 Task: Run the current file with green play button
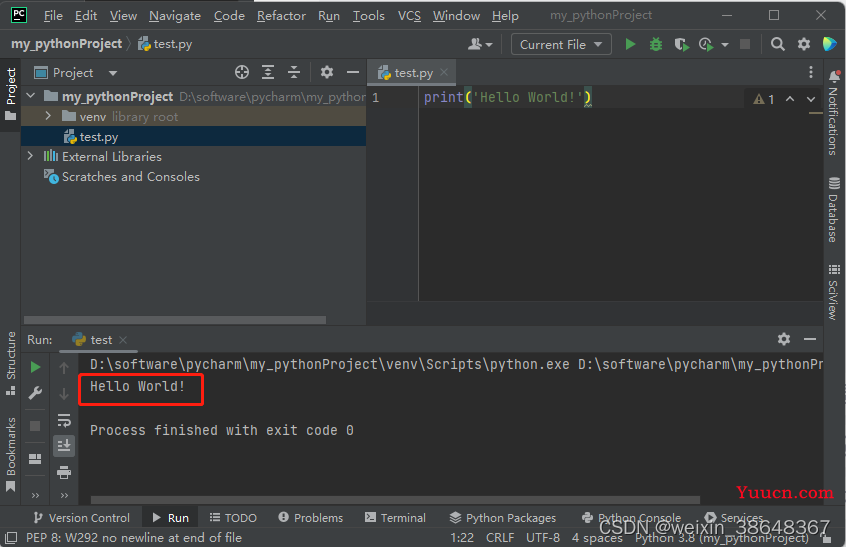point(630,44)
